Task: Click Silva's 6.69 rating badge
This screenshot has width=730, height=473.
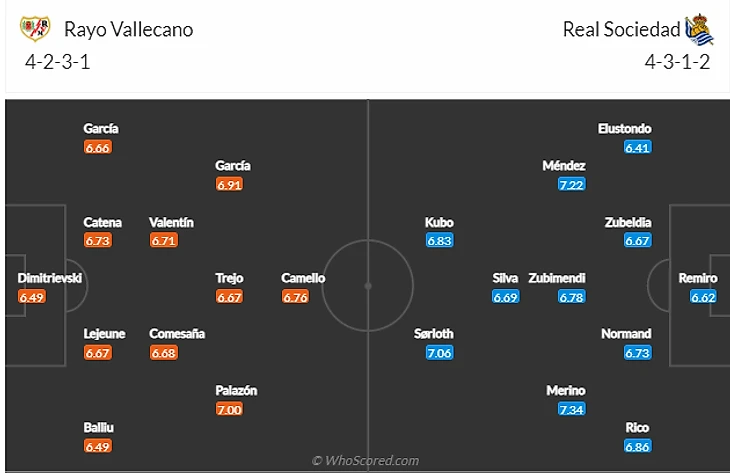Action: tap(506, 297)
